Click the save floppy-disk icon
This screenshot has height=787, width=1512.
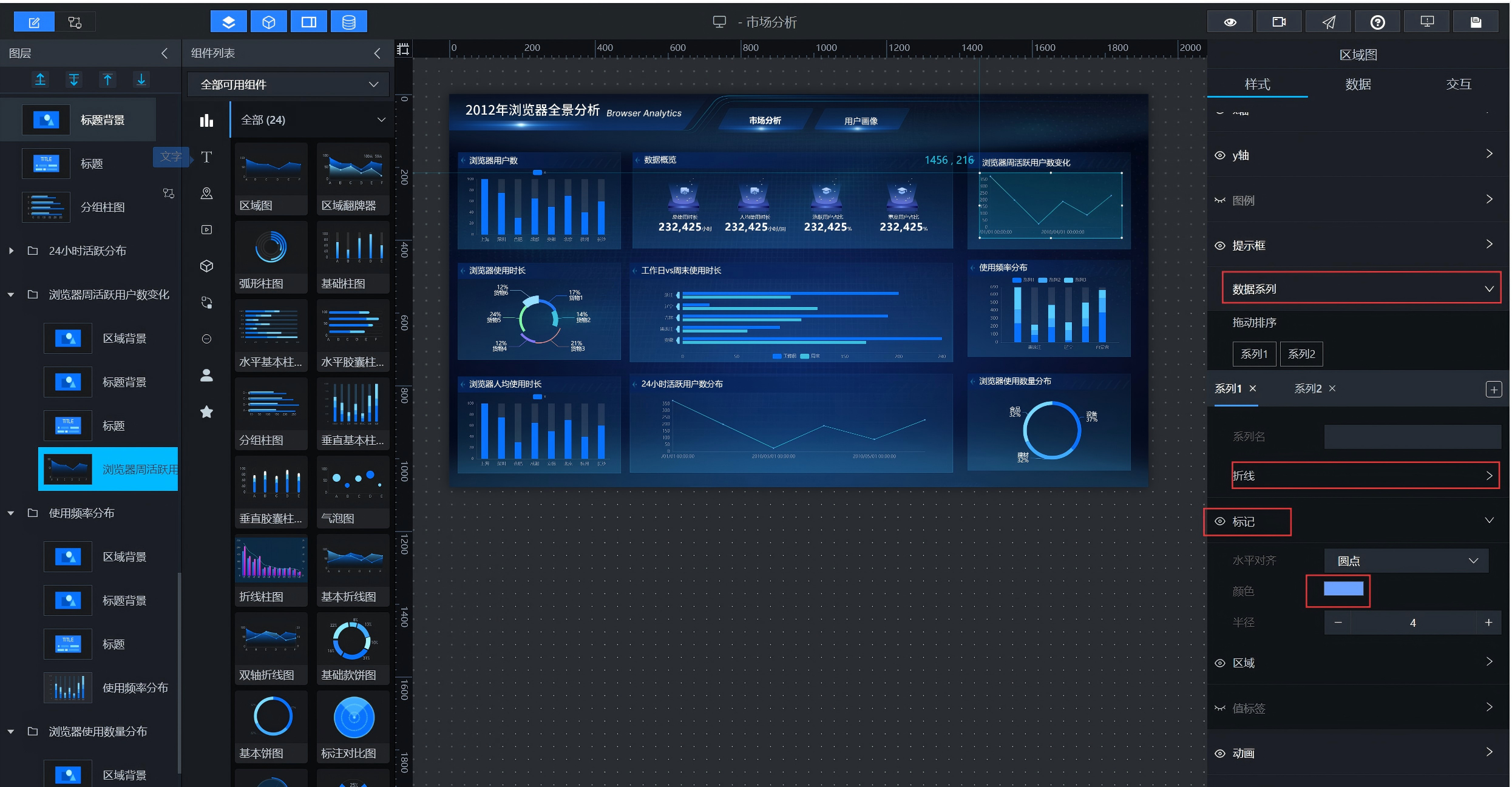1476,22
